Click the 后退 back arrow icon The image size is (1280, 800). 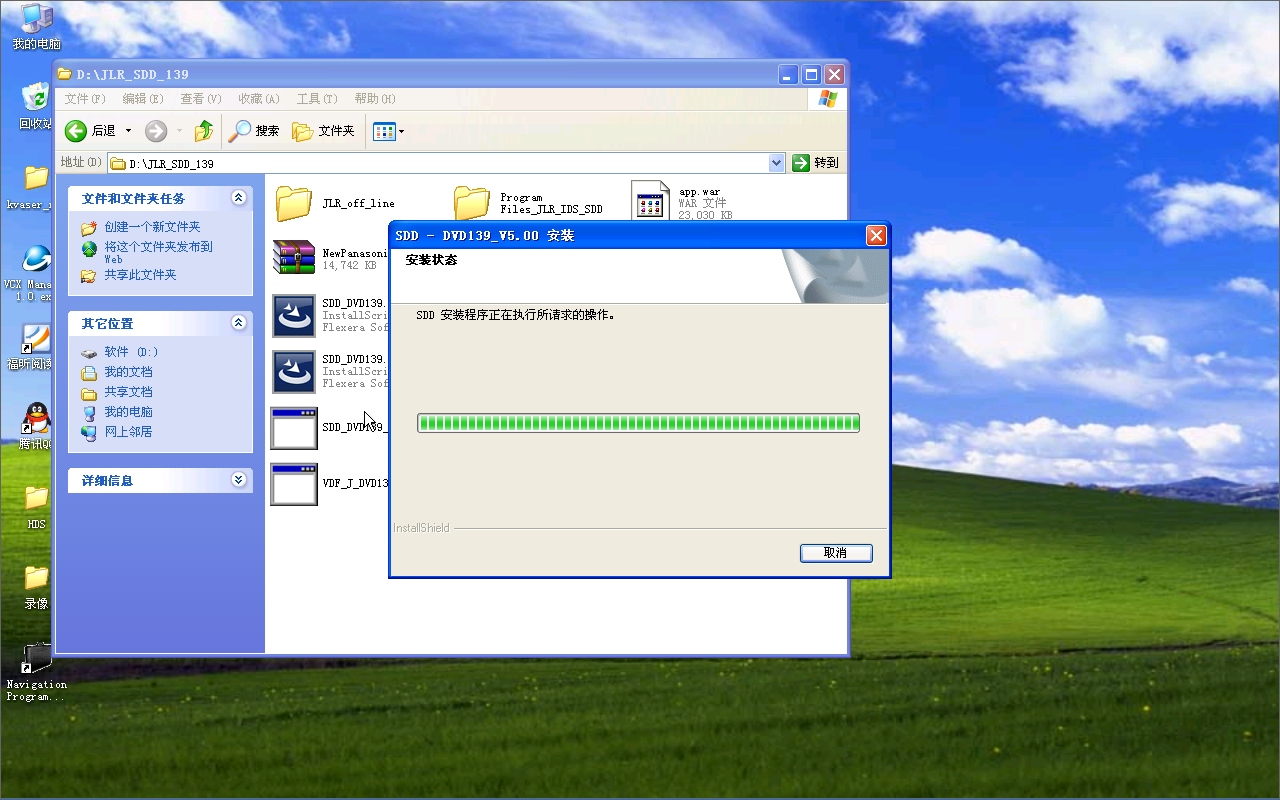(76, 131)
